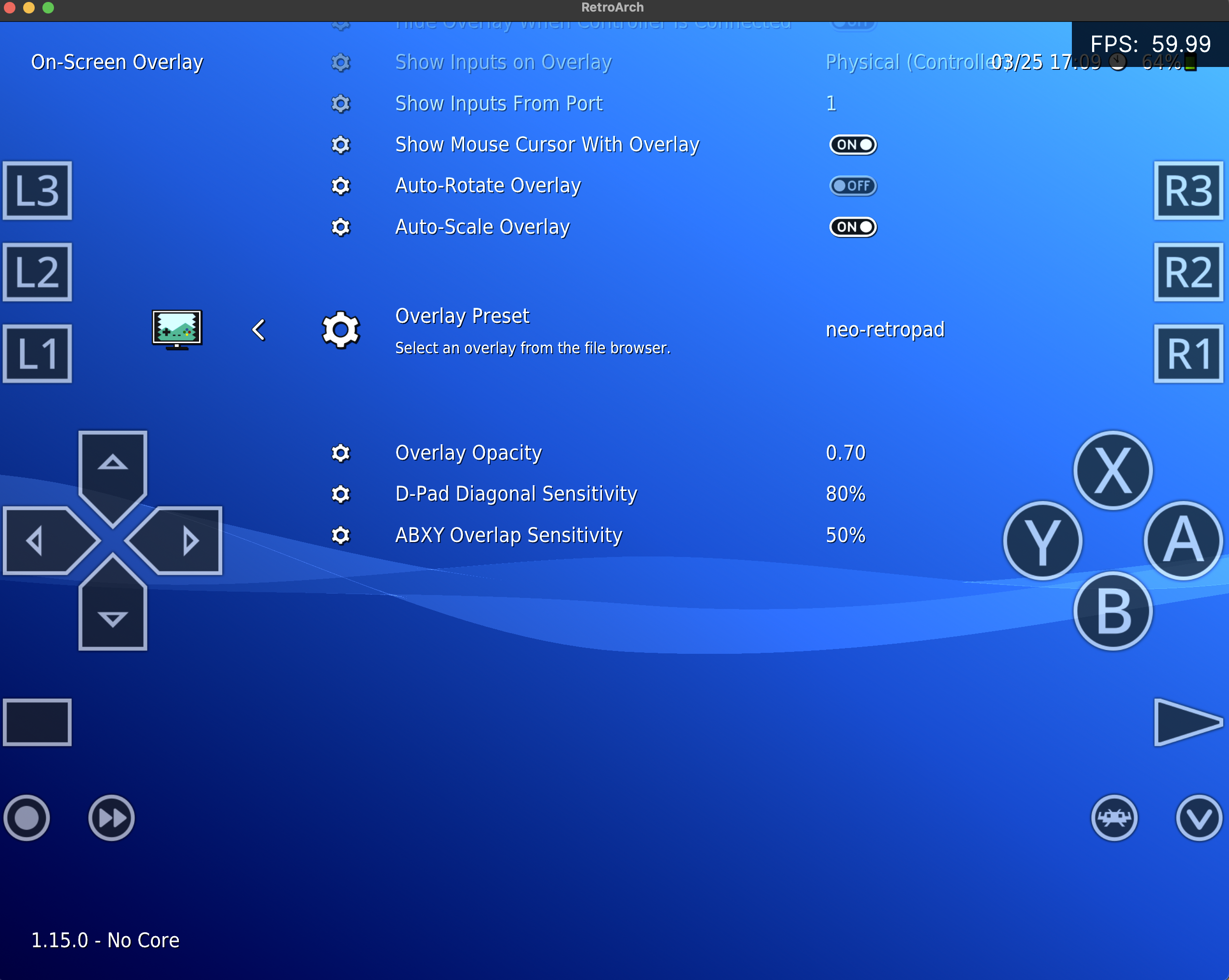Turn off Auto-Scale Overlay toggle
This screenshot has width=1229, height=980.
[x=852, y=227]
